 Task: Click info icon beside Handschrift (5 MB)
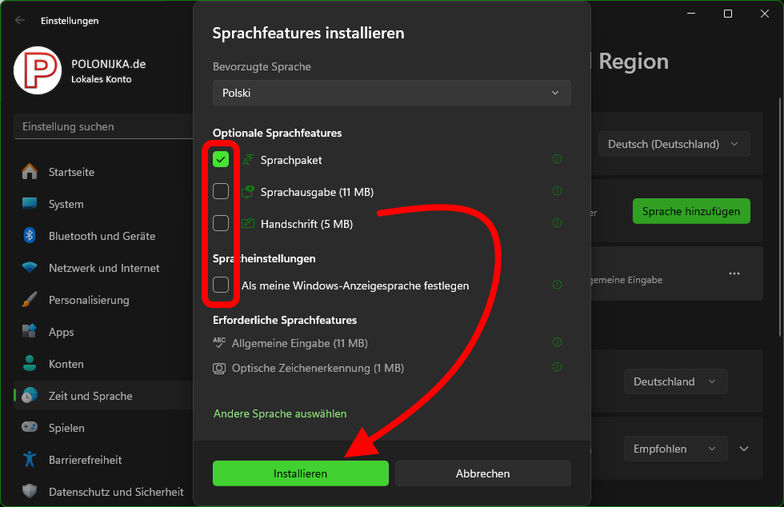click(x=557, y=223)
